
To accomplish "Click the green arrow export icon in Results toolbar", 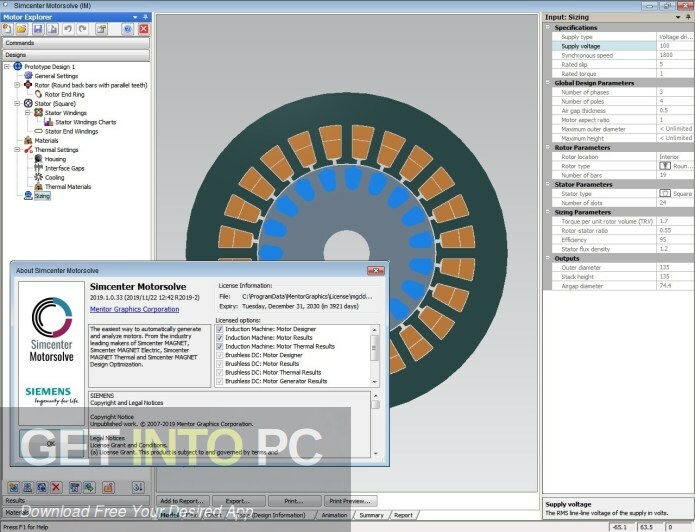I will click(x=89, y=487).
